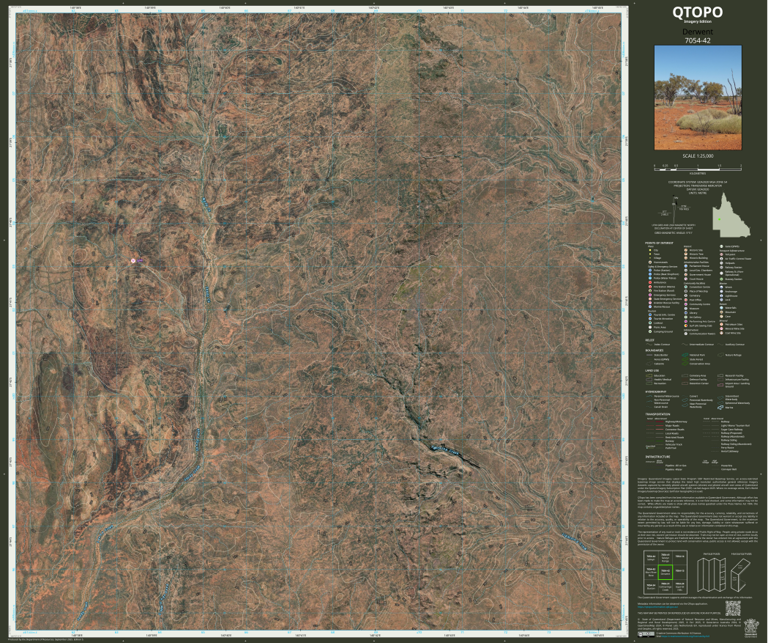The image size is (768, 643).
Task: Click the green highlighted Derwent index cell
Action: [666, 572]
